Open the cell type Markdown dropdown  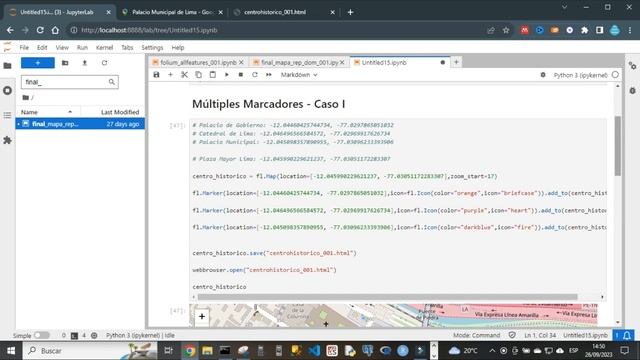pyautogui.click(x=299, y=75)
